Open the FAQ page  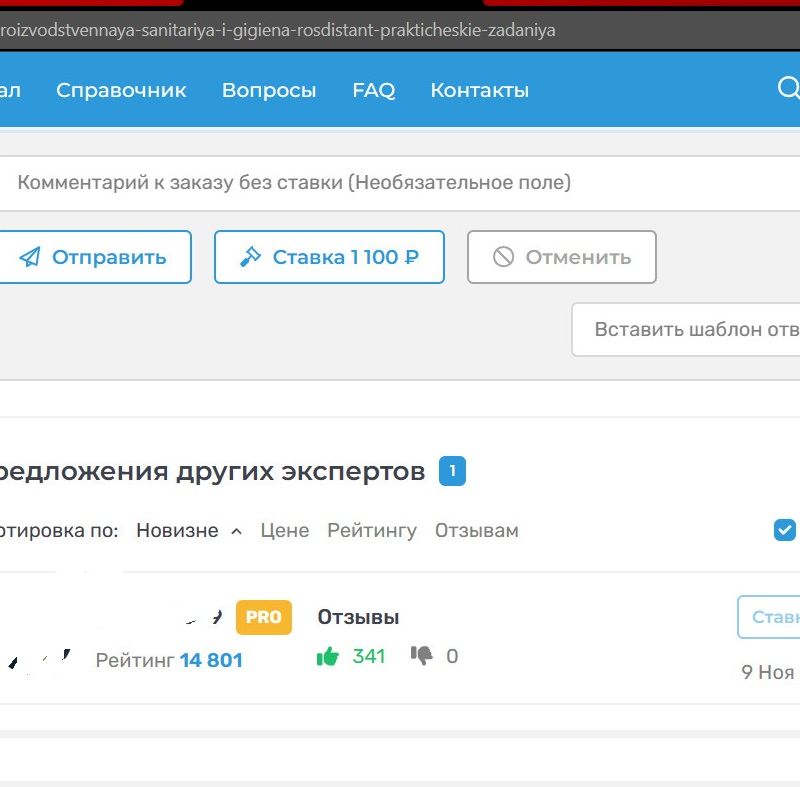(373, 90)
